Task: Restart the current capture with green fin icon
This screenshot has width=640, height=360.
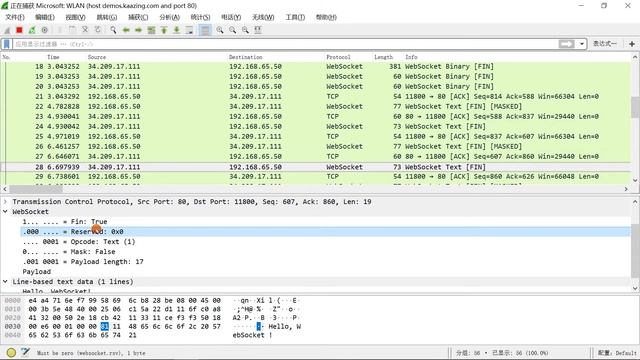Action: point(32,30)
